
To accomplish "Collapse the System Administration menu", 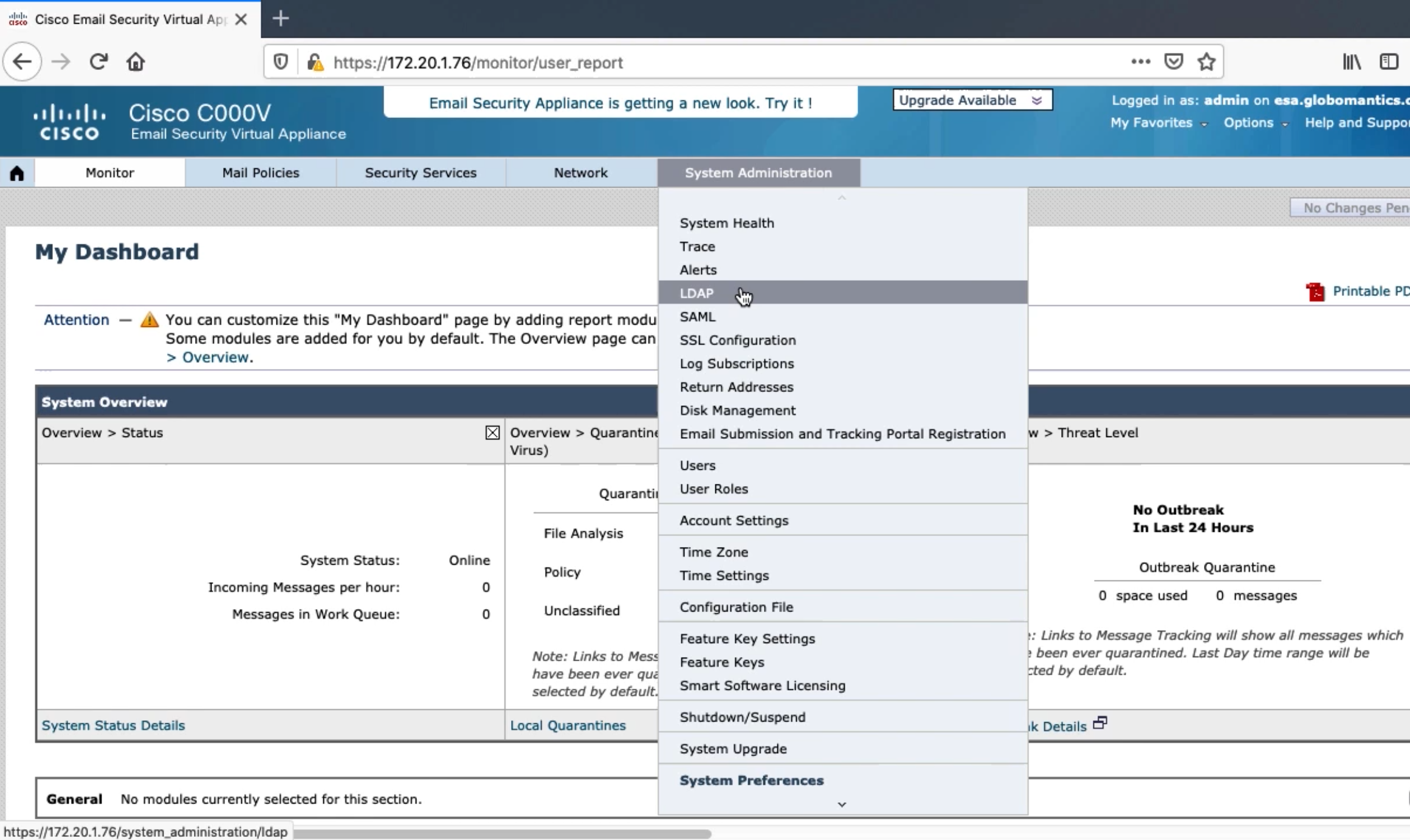I will (x=758, y=173).
